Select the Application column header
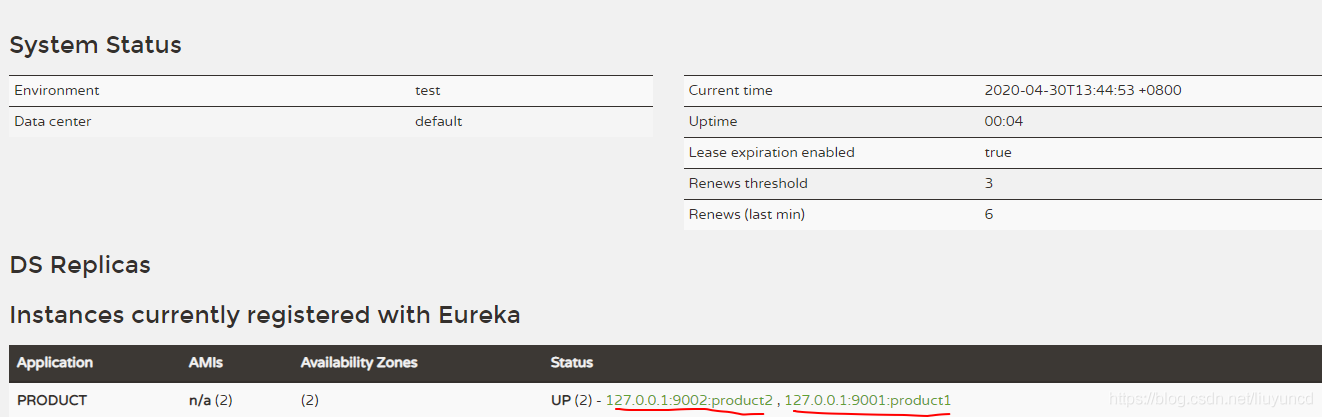The image size is (1322, 417). click(55, 362)
